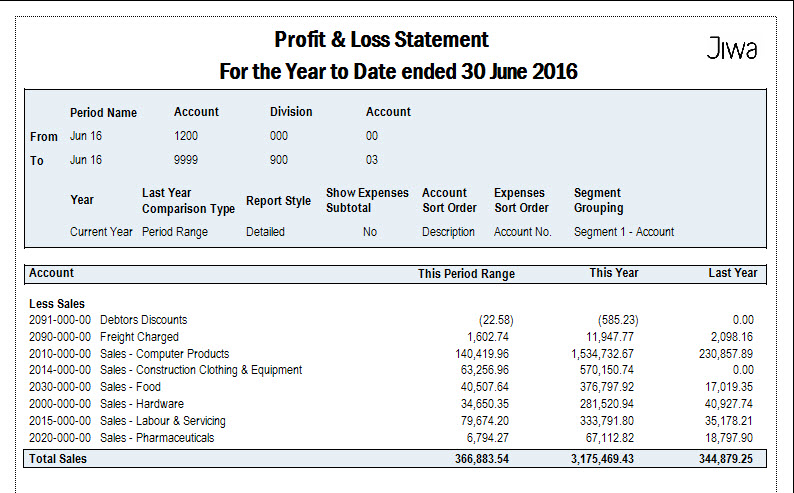The height and width of the screenshot is (493, 794).
Task: Click the Segment 1 - Account grouping value
Action: (624, 232)
